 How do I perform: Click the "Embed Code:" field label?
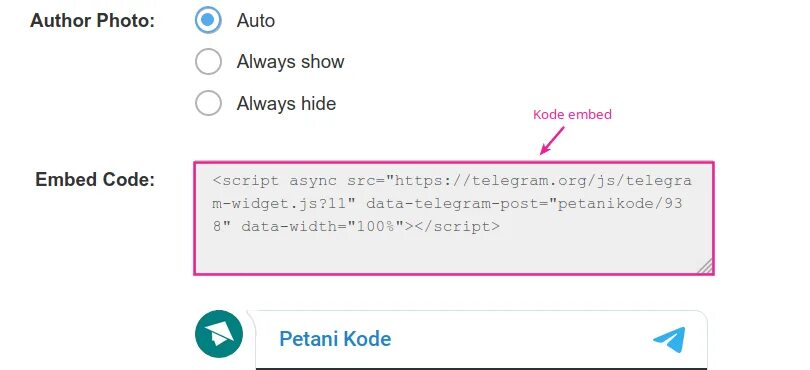coord(95,180)
